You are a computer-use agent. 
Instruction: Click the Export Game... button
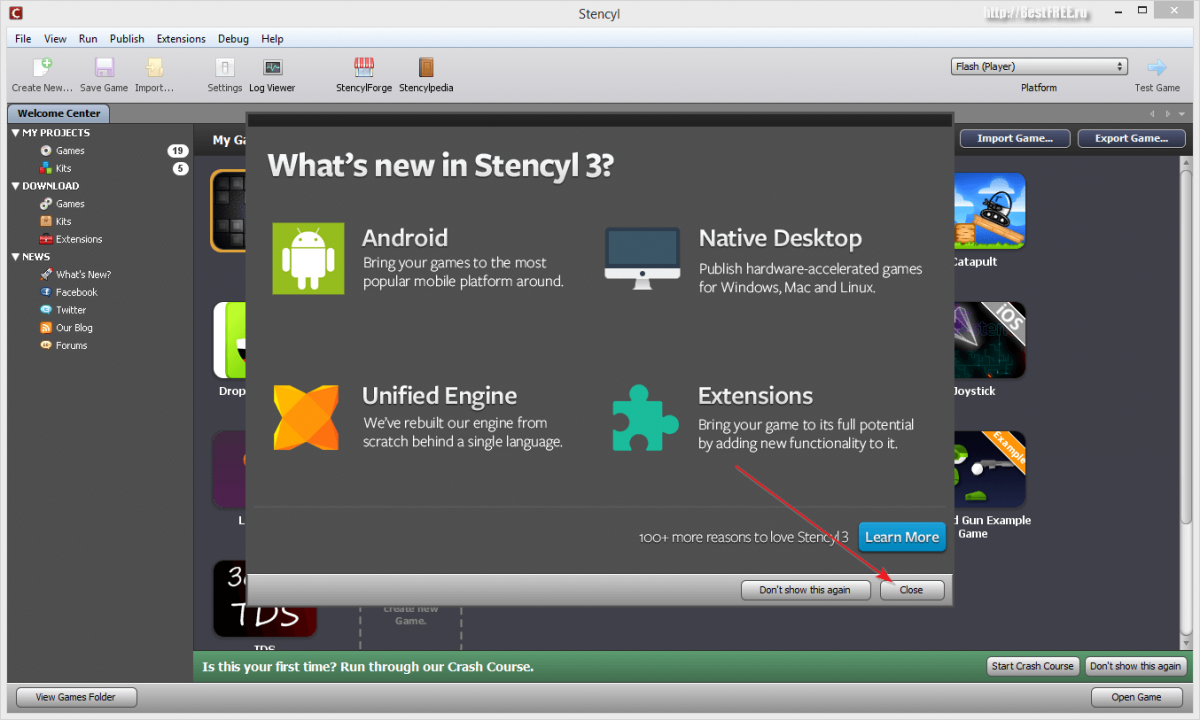[x=1132, y=139]
